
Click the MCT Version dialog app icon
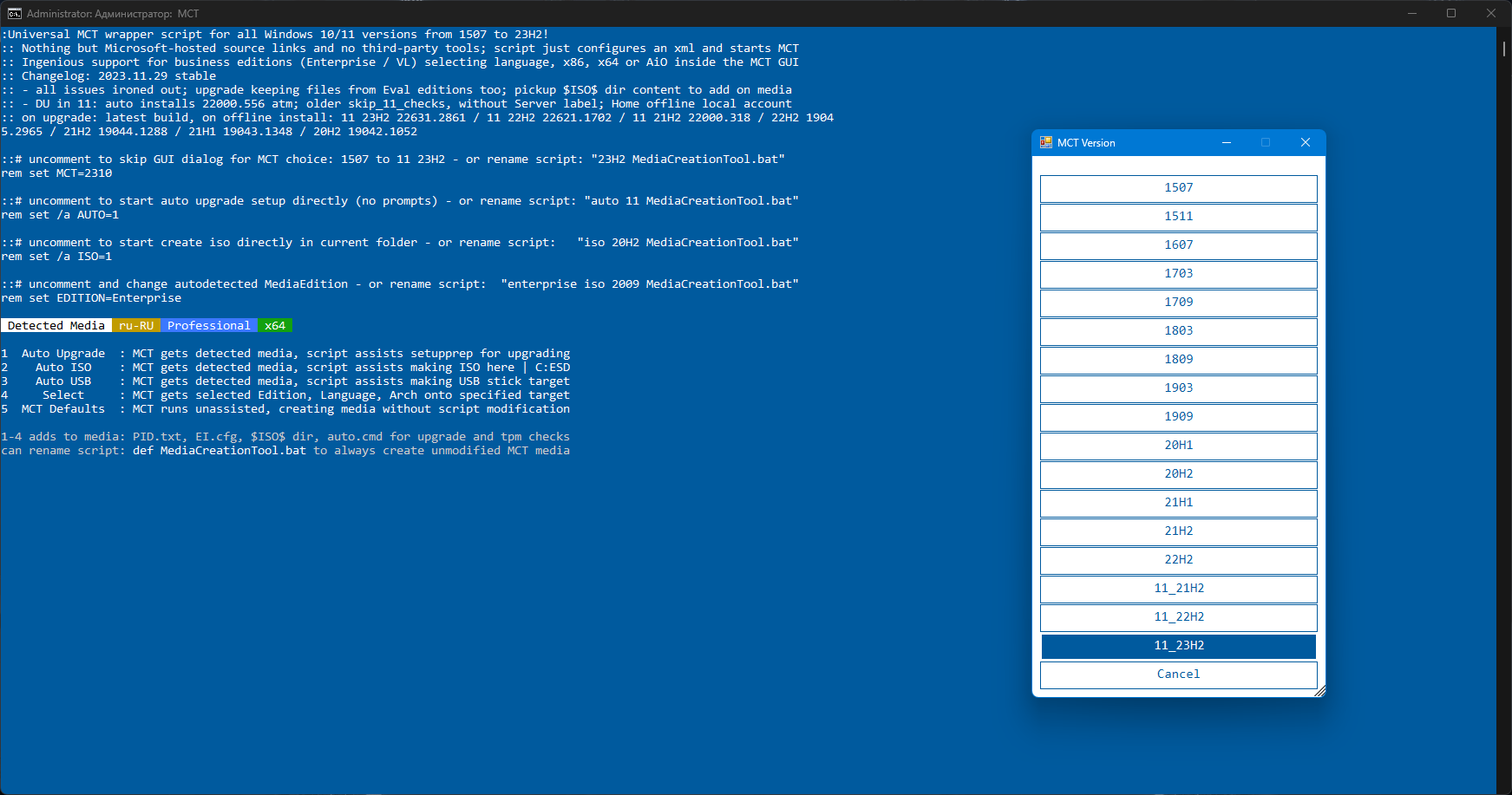1046,143
